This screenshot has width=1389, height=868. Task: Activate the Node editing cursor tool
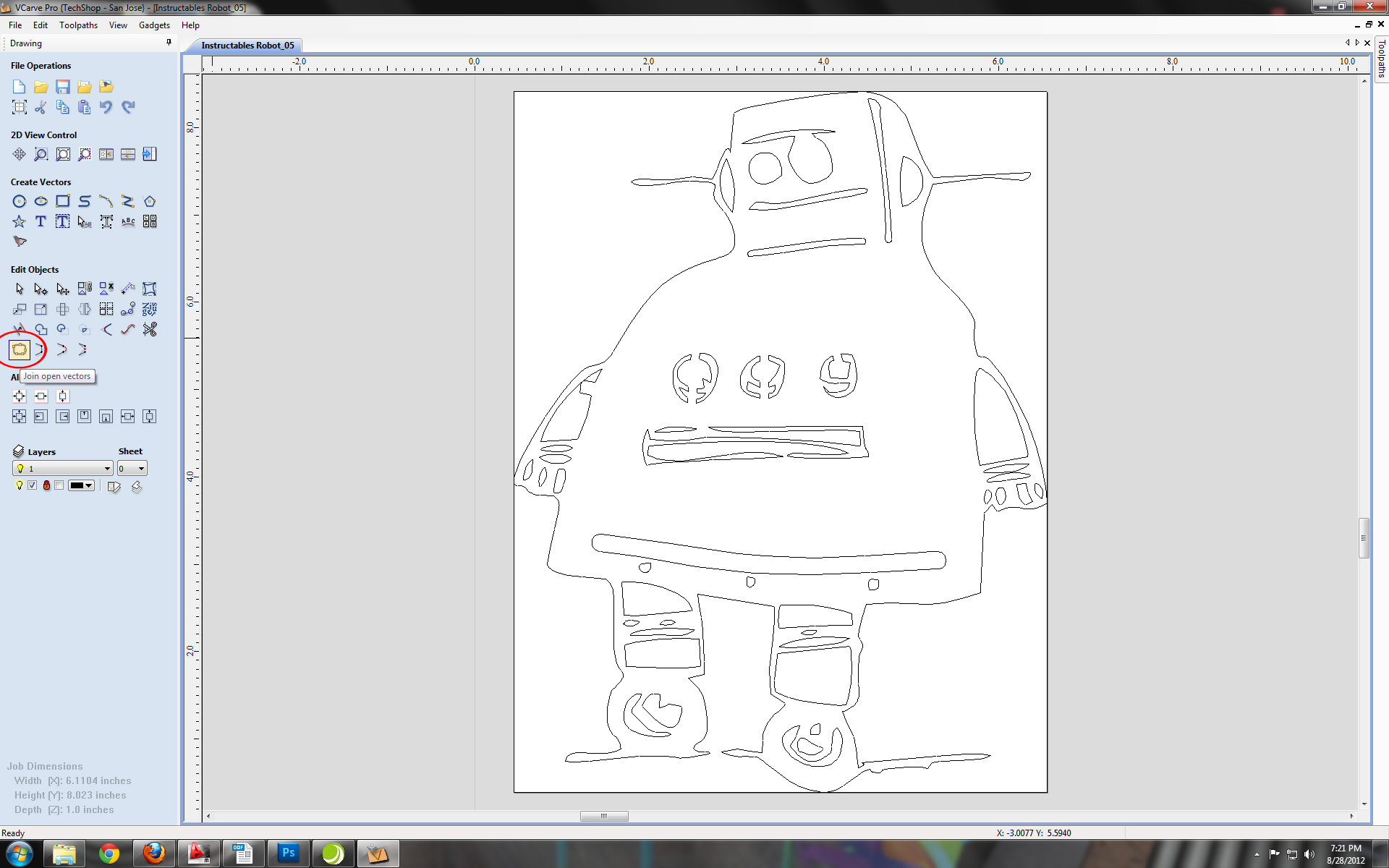click(41, 289)
